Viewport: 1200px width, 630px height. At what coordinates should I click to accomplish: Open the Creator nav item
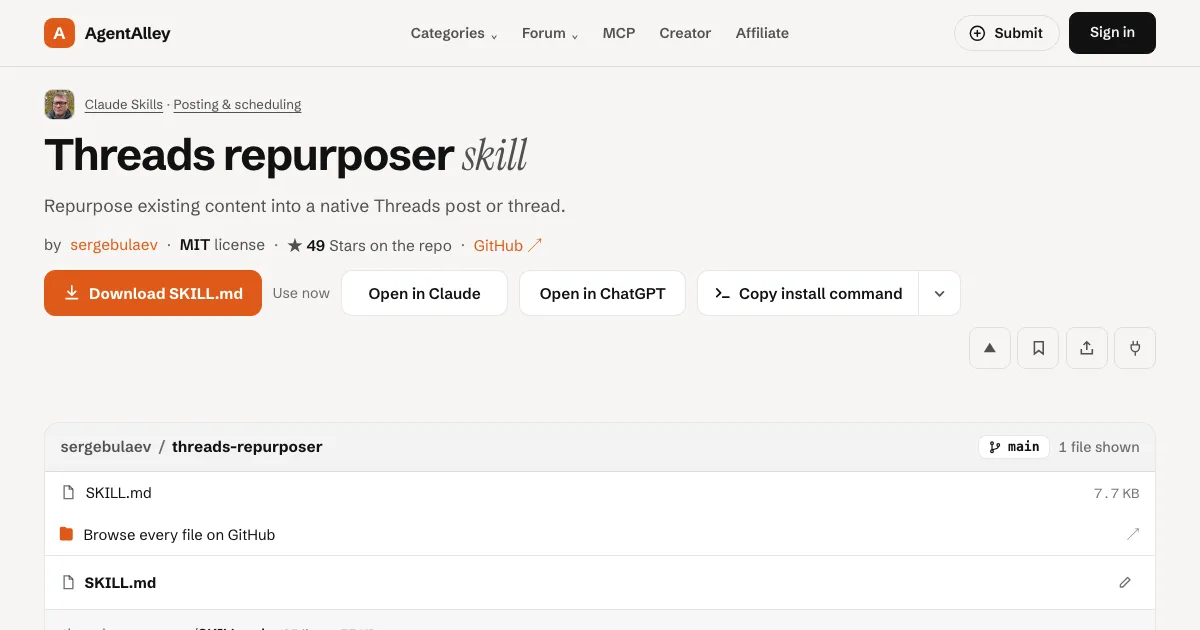[685, 33]
